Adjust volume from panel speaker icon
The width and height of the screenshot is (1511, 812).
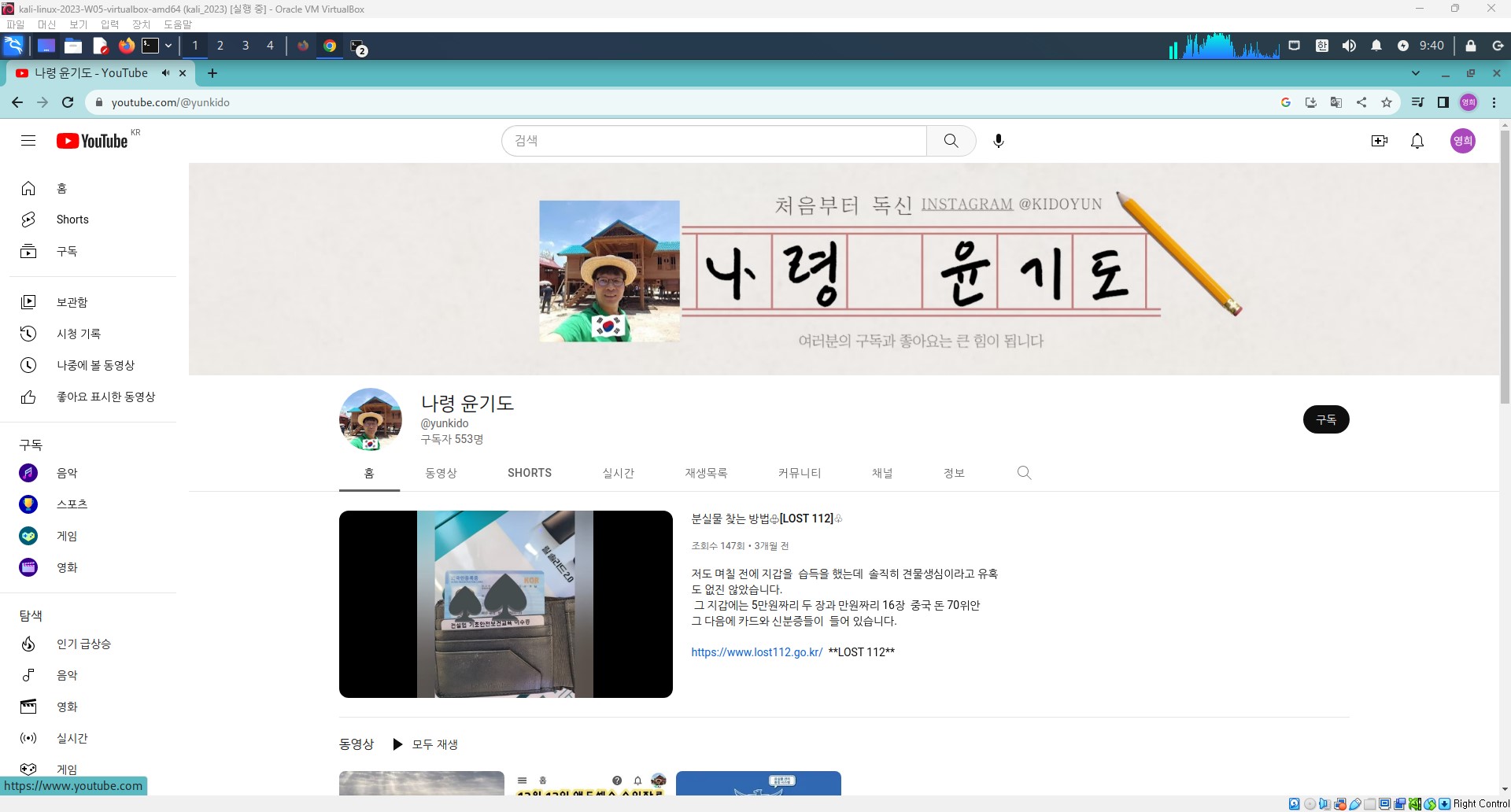click(x=1349, y=46)
